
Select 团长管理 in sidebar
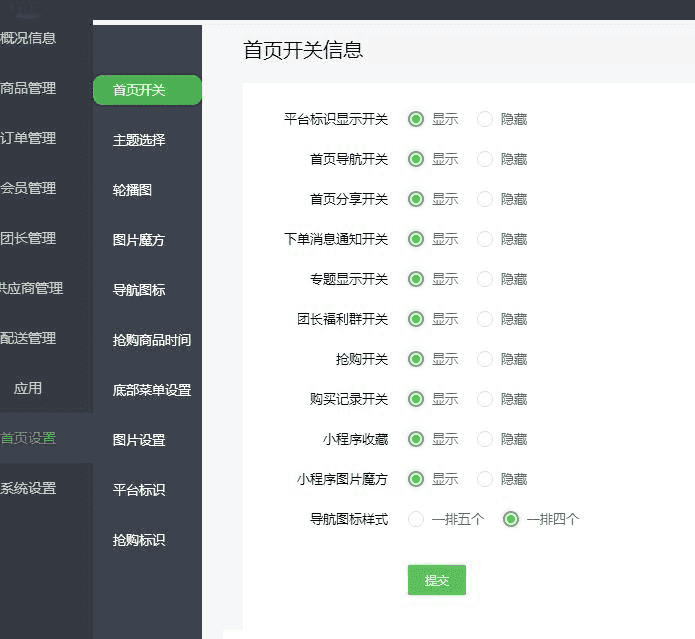point(28,238)
